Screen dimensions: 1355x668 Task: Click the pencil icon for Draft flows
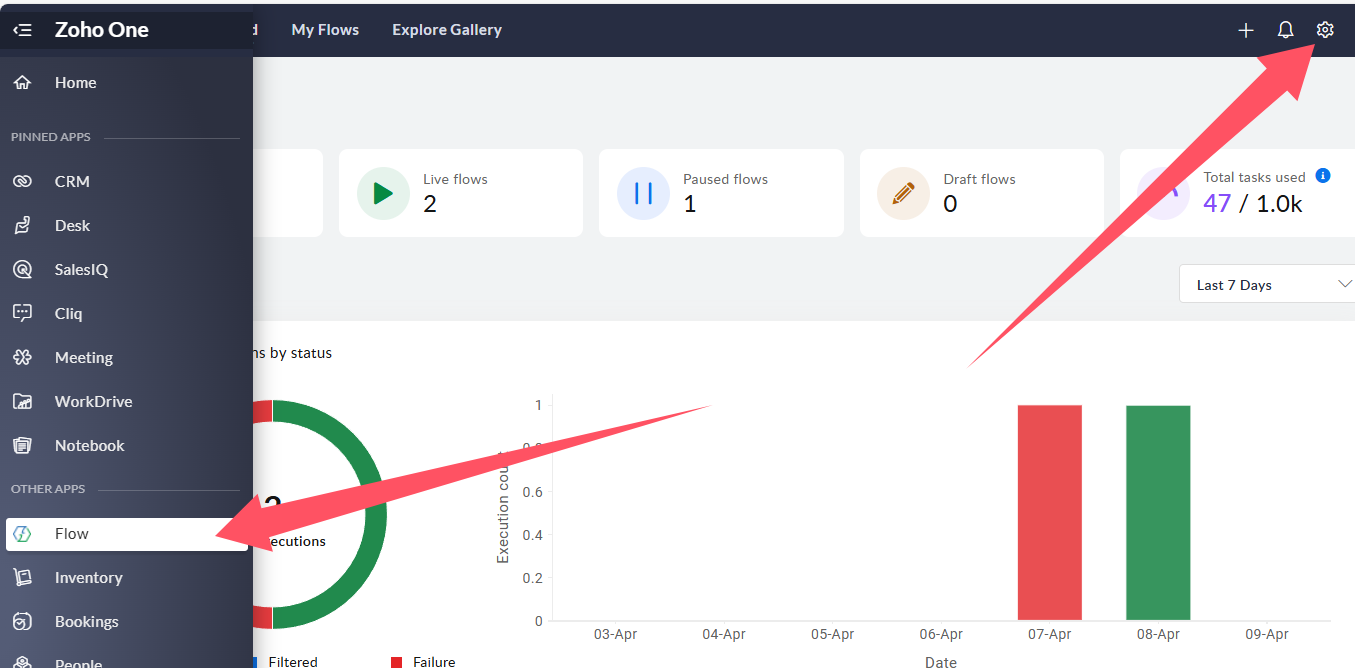pyautogui.click(x=903, y=193)
